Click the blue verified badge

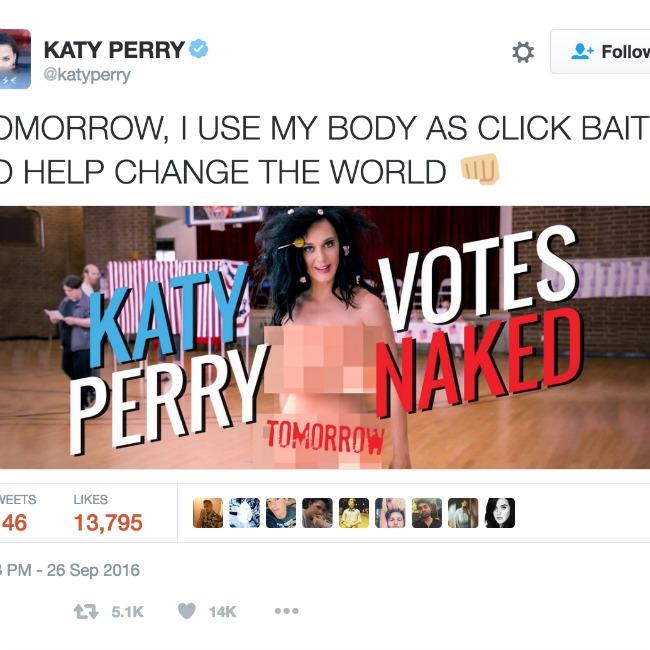(x=199, y=49)
